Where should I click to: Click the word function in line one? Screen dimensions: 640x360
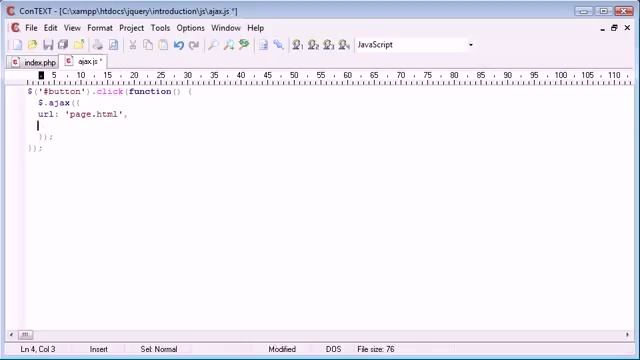pyautogui.click(x=150, y=91)
